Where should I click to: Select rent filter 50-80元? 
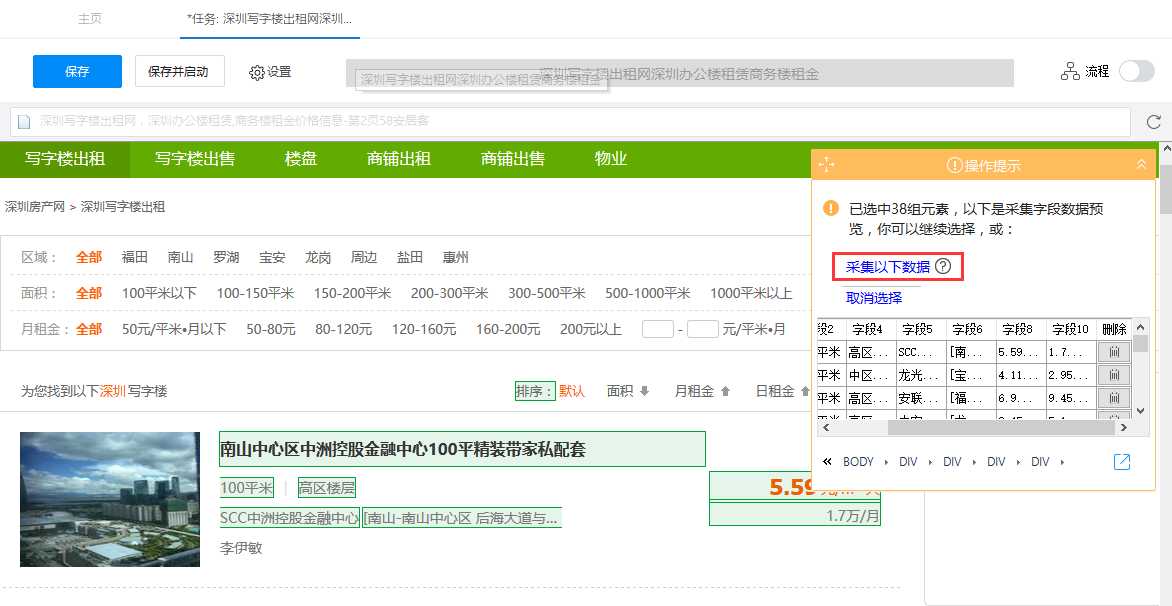271,329
